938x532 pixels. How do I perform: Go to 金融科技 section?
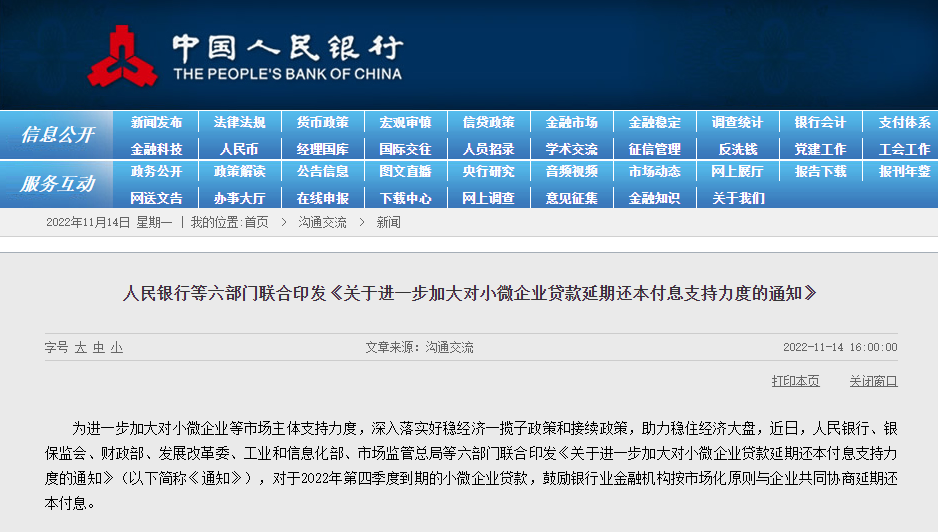[156, 149]
